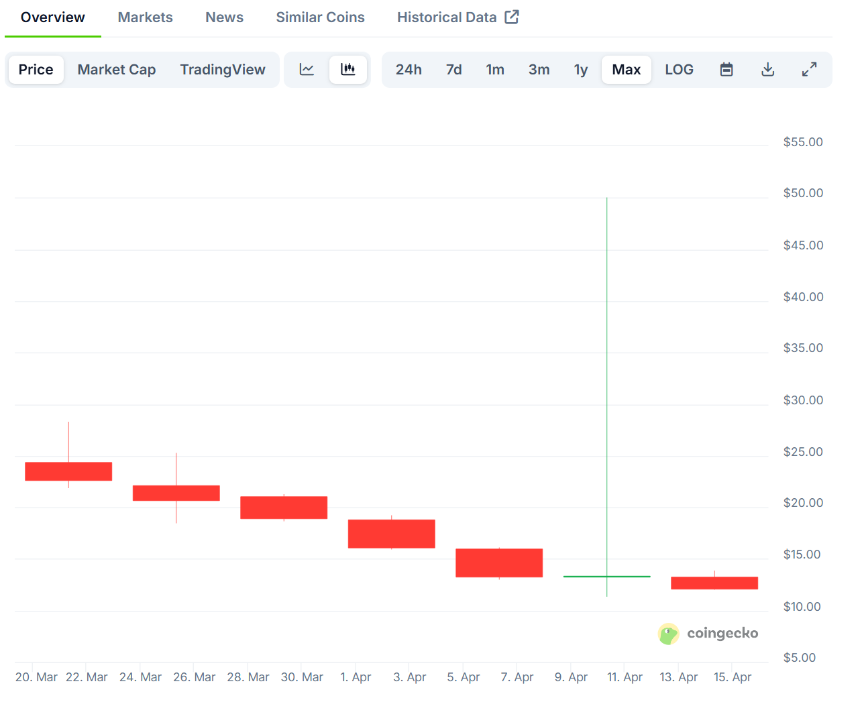Set time range to 7d

(x=454, y=70)
